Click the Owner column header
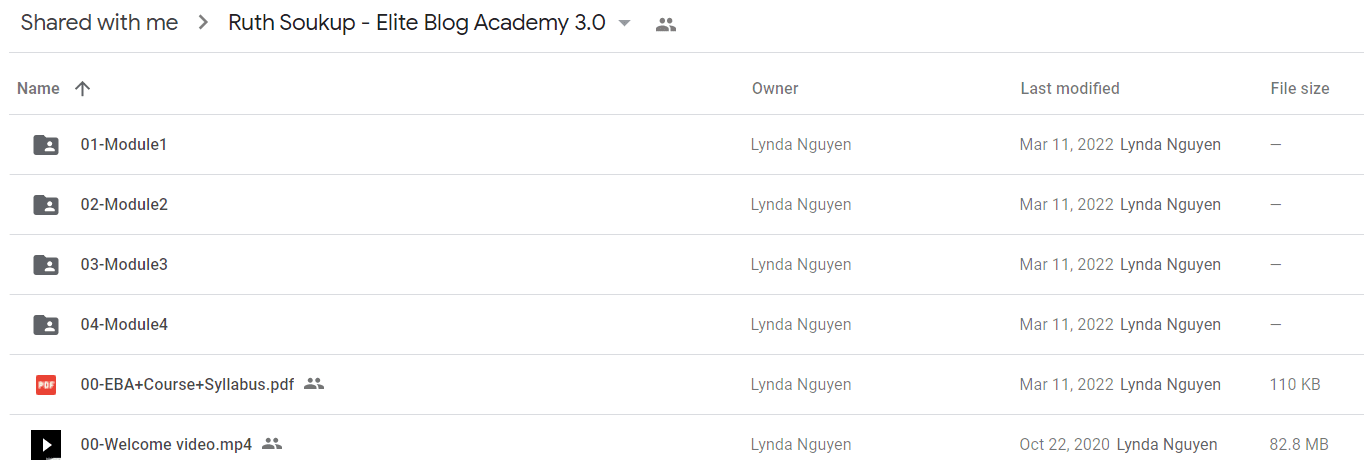The height and width of the screenshot is (472, 1364). [x=775, y=88]
